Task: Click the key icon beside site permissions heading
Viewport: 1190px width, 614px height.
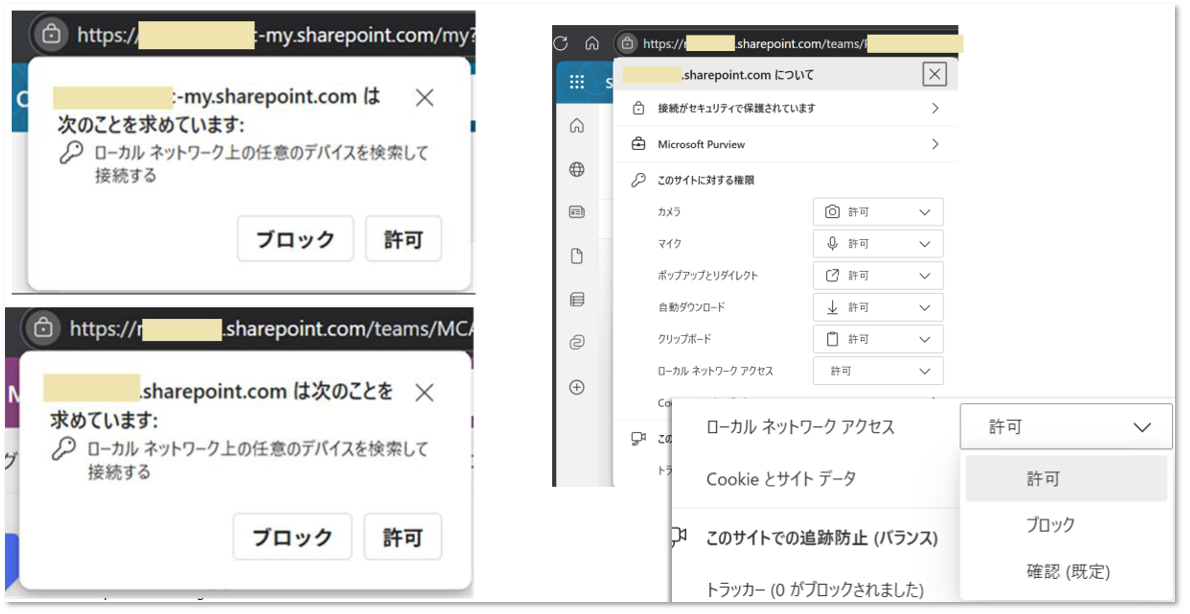Action: [638, 180]
